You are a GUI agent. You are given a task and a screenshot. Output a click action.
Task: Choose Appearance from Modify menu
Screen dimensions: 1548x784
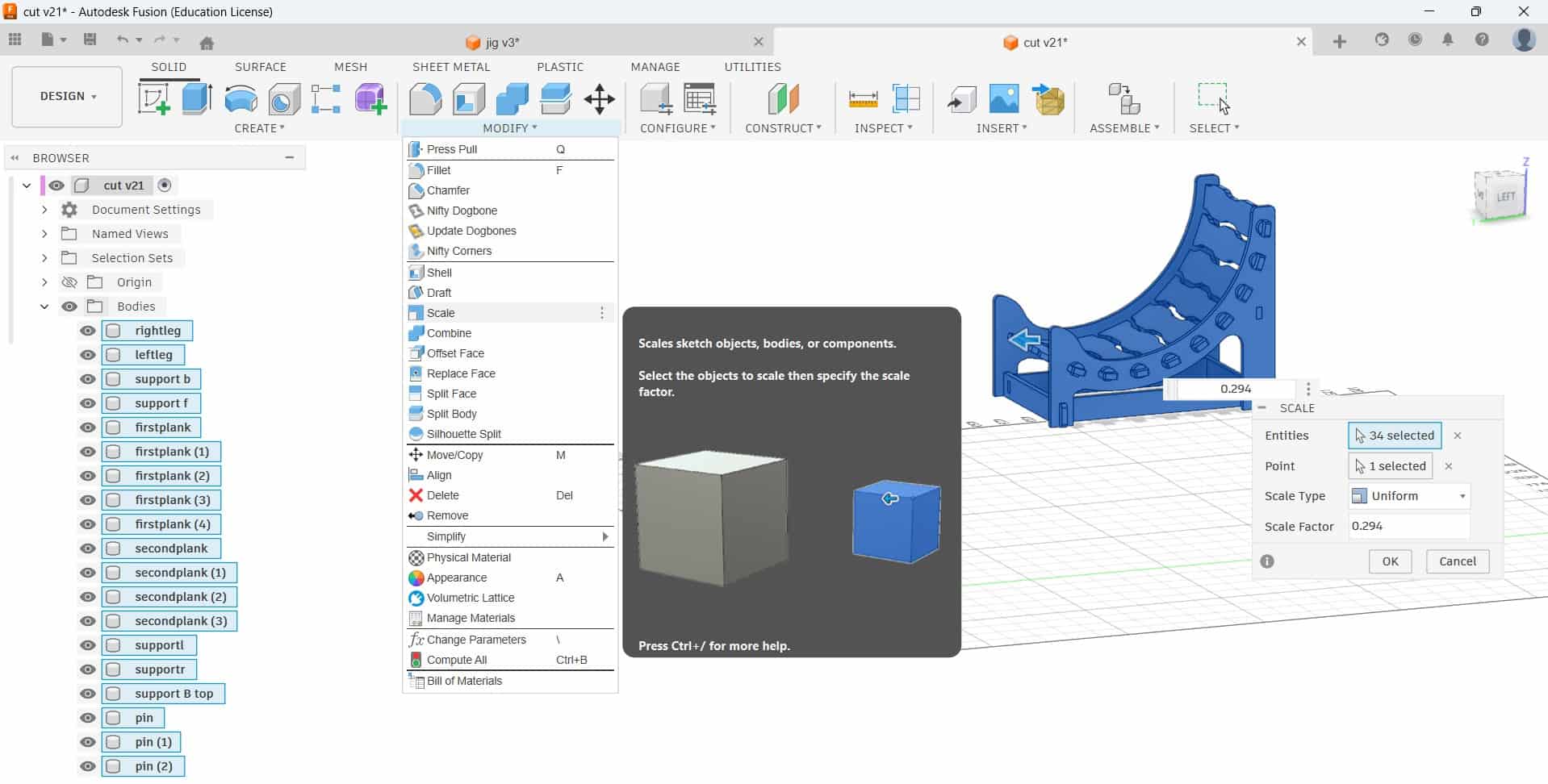pos(510,578)
